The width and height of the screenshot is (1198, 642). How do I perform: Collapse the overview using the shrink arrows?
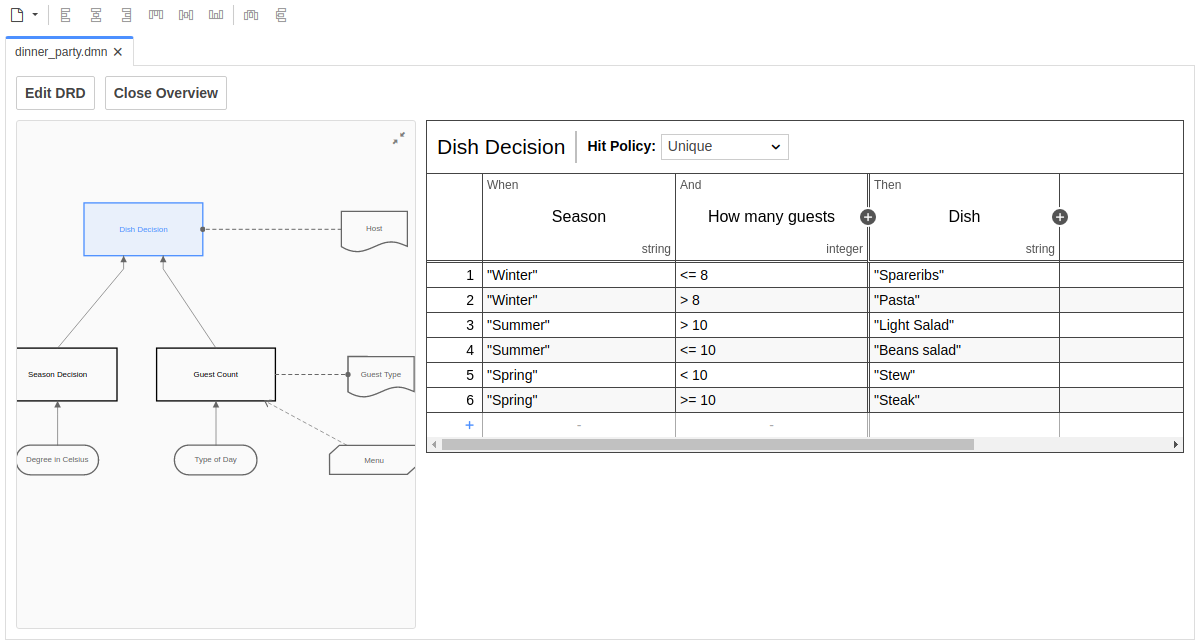(399, 138)
